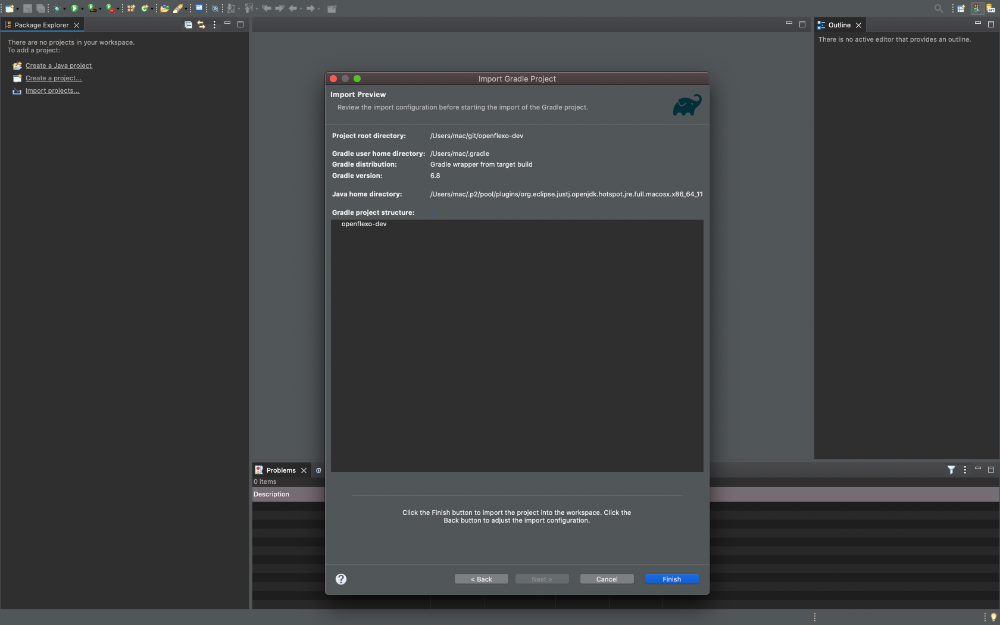Open the Forward history dropdown arrow
Viewport: 1000px width, 625px height.
[319, 9]
